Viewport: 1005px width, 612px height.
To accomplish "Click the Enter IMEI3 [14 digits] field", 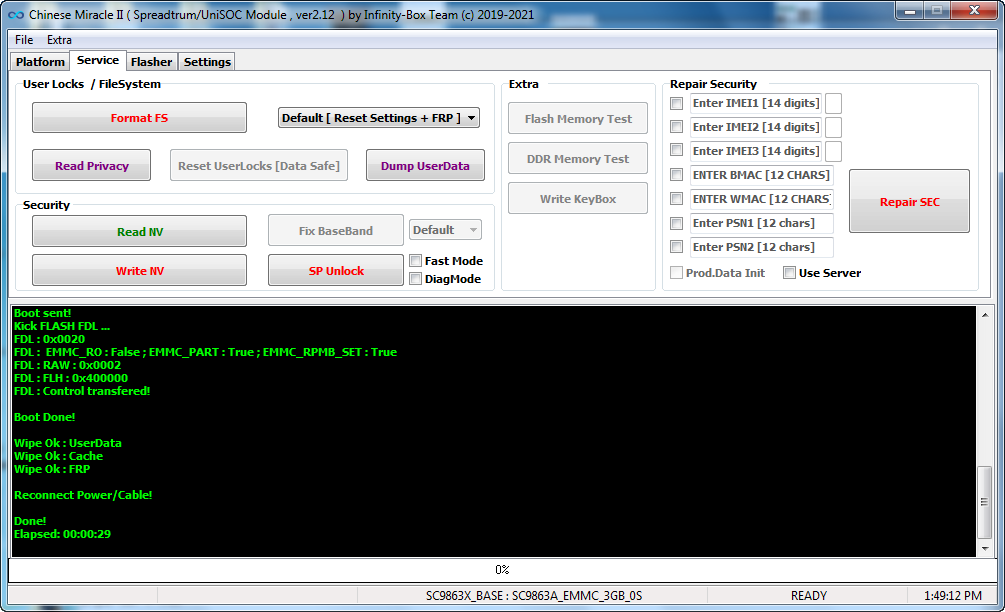I will (x=756, y=151).
